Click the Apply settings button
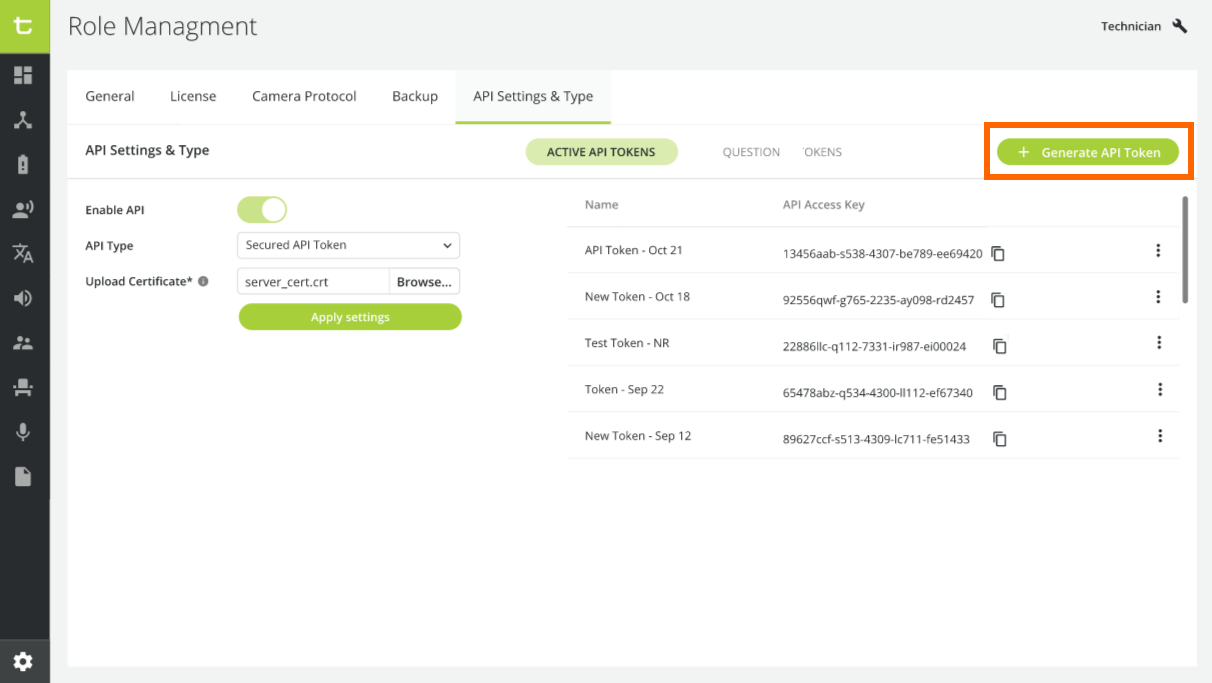Image resolution: width=1212 pixels, height=683 pixels. (x=350, y=317)
